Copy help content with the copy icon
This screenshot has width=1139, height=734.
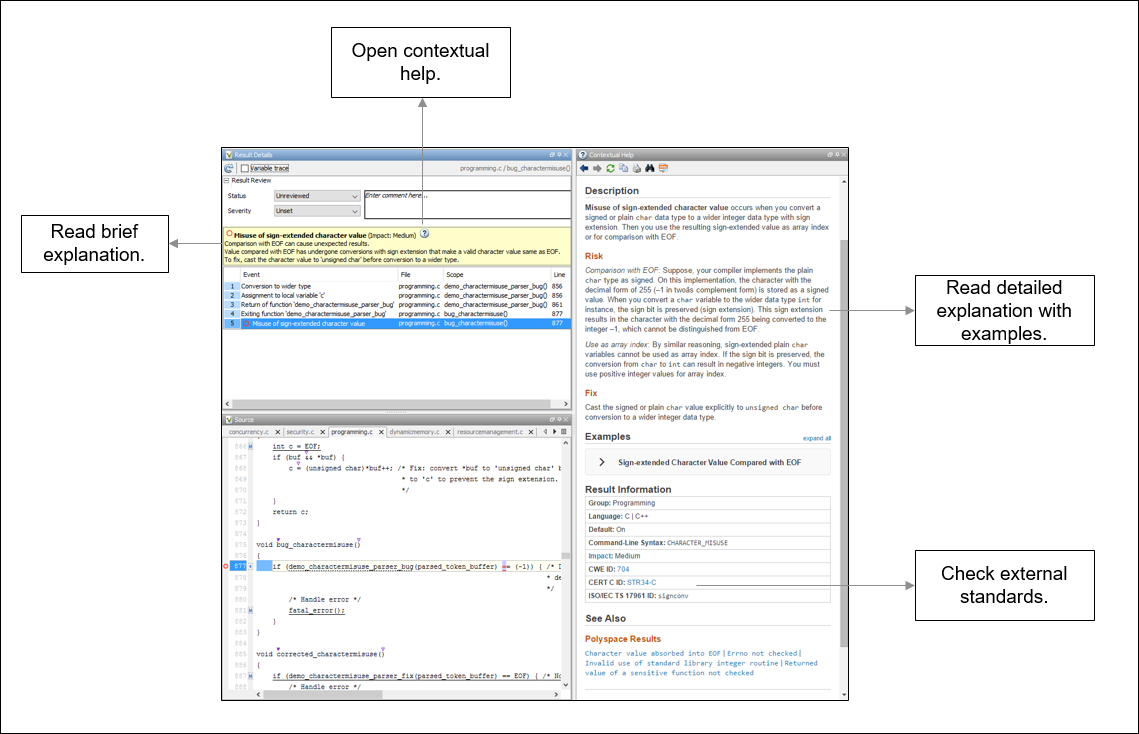click(x=623, y=168)
